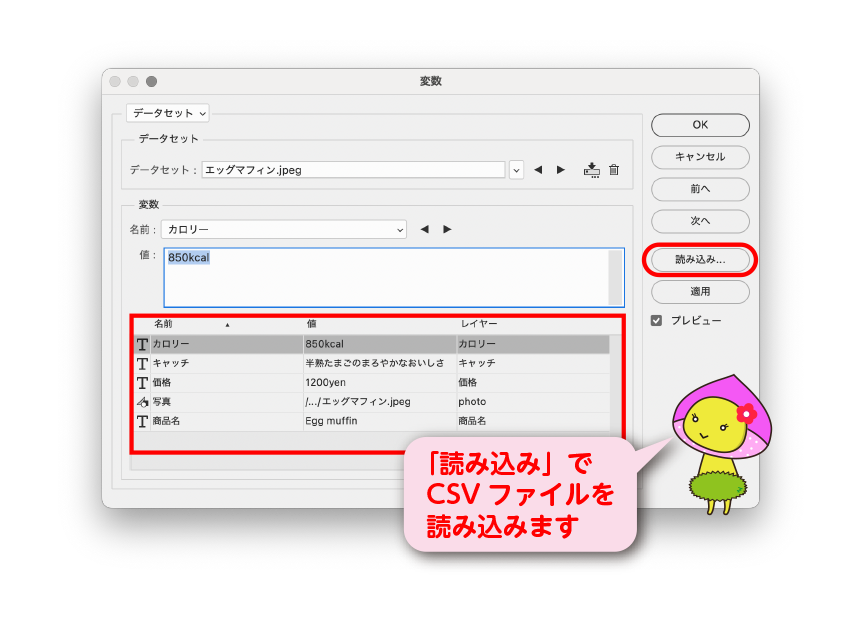
Task: Select the 写真 variable row name
Action: (227, 402)
